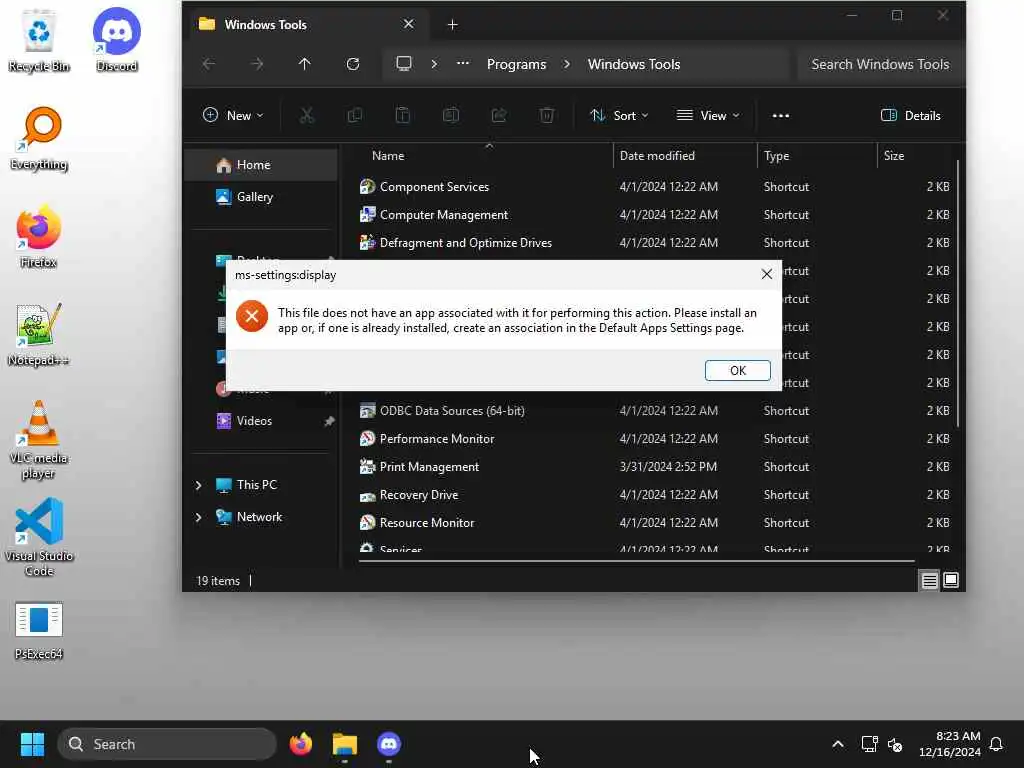Open the Discord desktop shortcut
The width and height of the screenshot is (1024, 768).
pos(116,40)
